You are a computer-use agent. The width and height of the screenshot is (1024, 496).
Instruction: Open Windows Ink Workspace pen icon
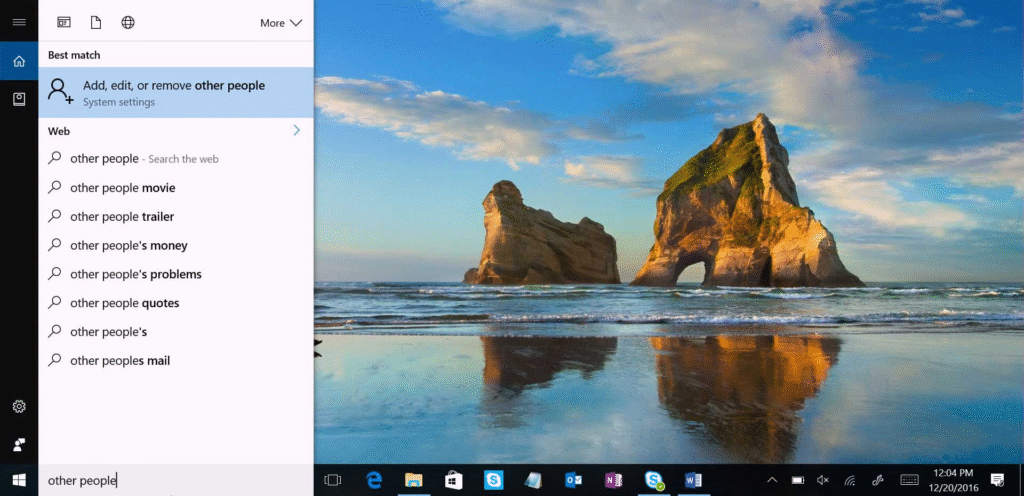(x=878, y=480)
